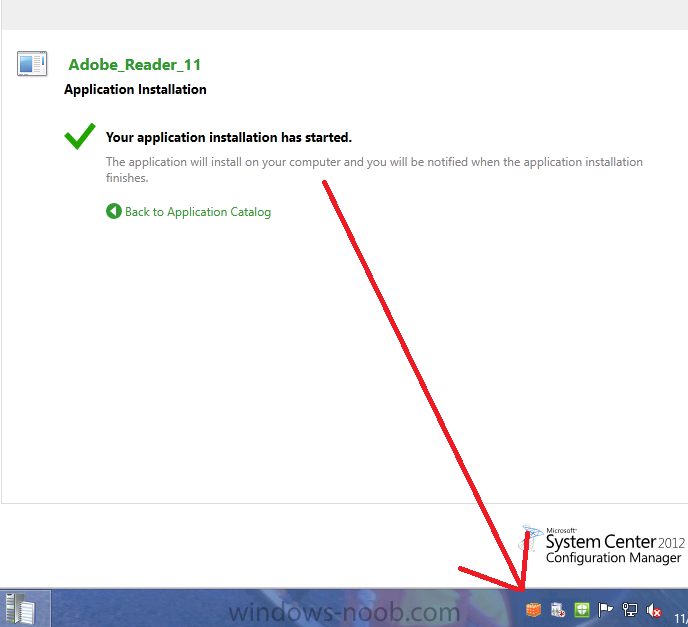
Task: Click the System Center 2012 Configuration Manager logo
Action: coord(602,545)
